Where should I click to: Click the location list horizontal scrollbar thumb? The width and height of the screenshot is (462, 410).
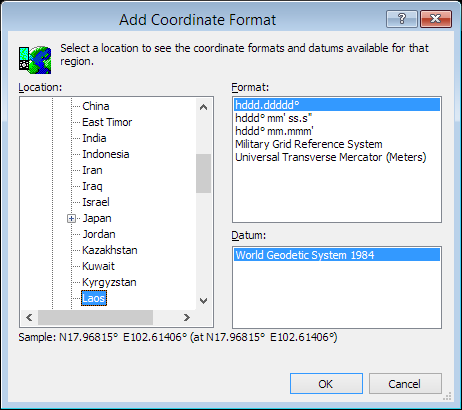[95, 317]
